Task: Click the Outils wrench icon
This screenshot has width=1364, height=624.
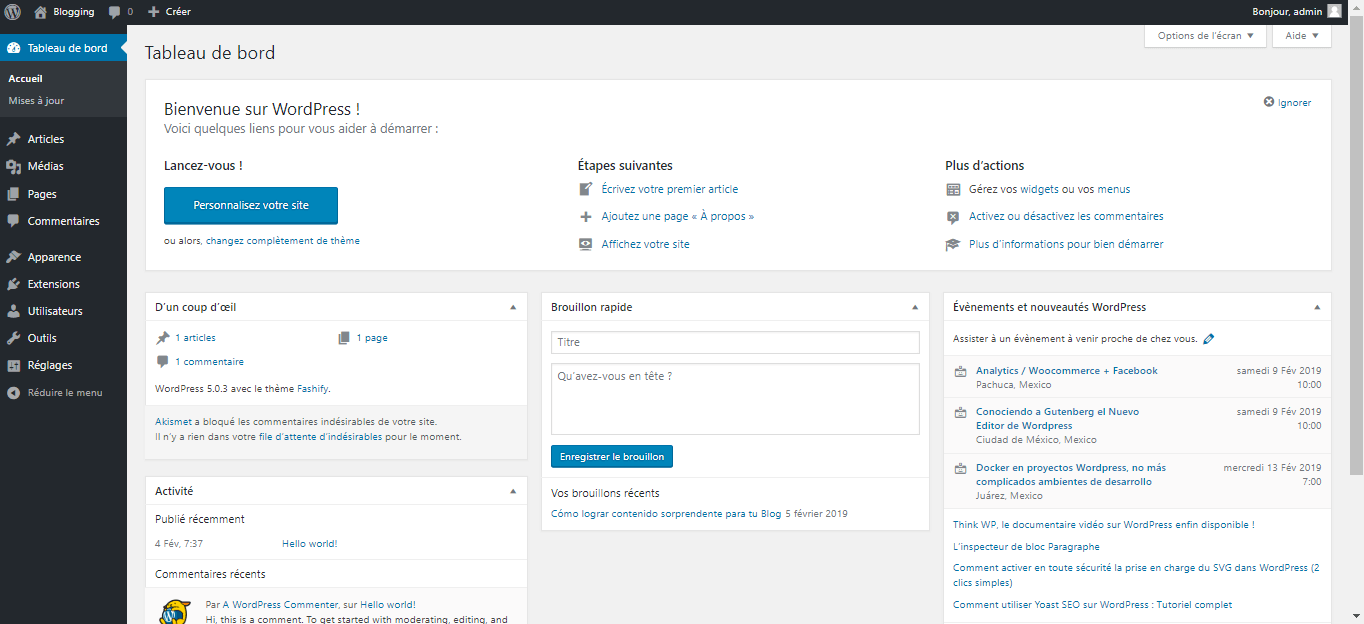Action: pos(14,338)
